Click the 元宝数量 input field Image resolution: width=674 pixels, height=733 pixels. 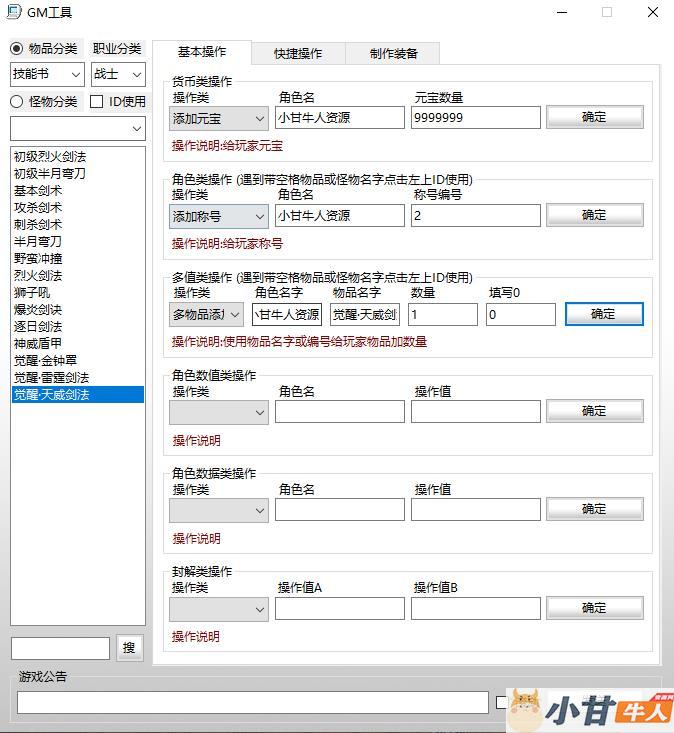point(475,118)
